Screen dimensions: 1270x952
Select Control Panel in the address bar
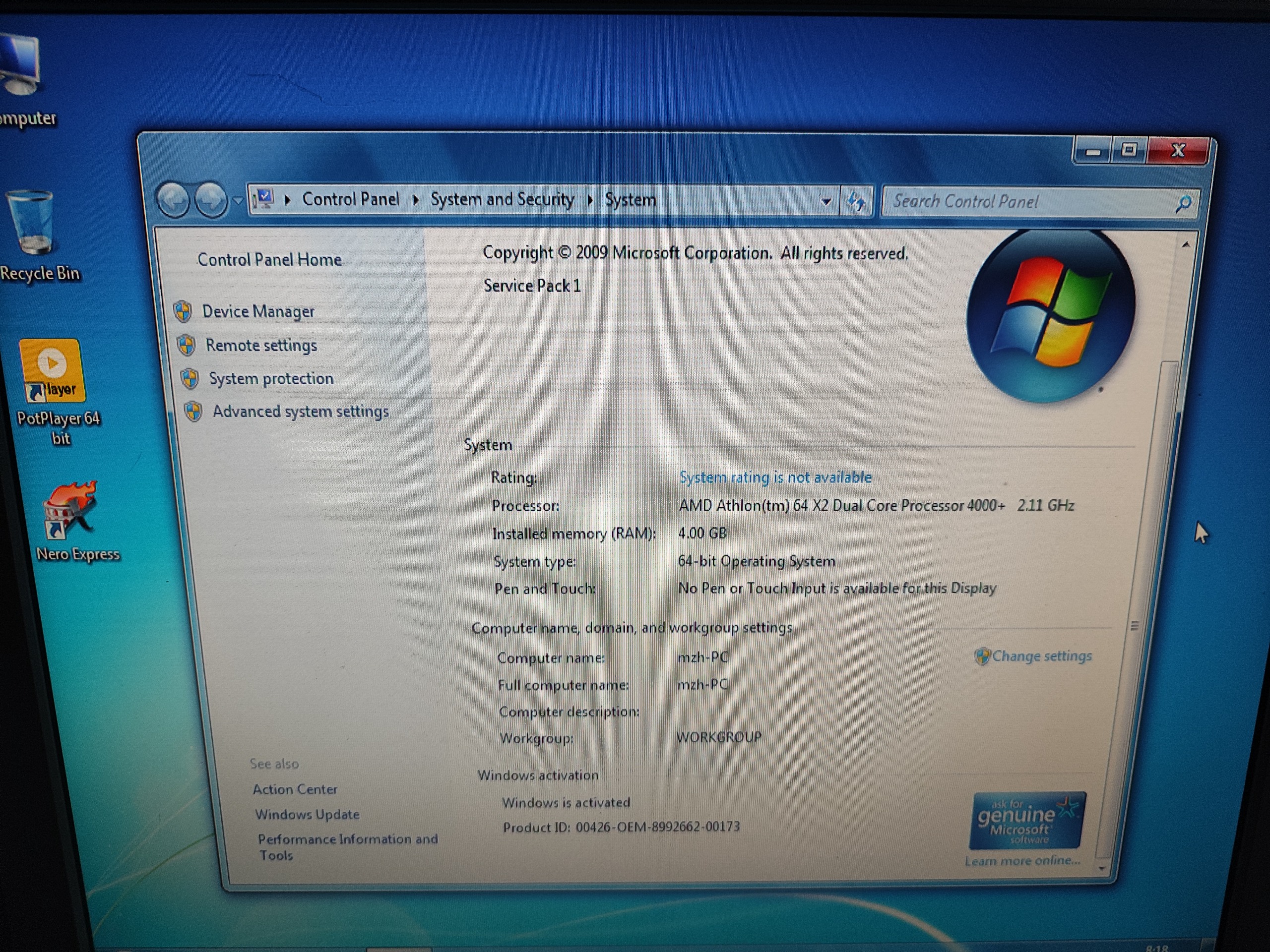point(351,199)
